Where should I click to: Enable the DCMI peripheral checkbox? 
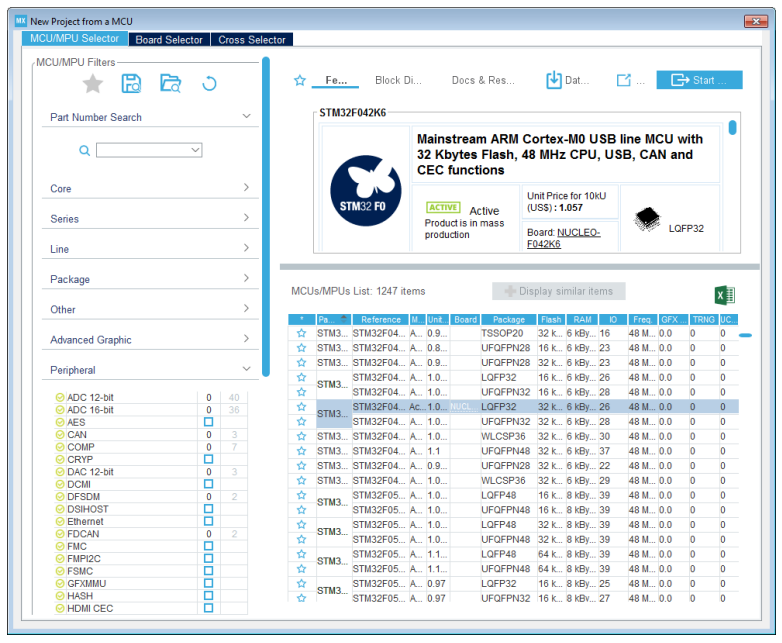pos(208,484)
